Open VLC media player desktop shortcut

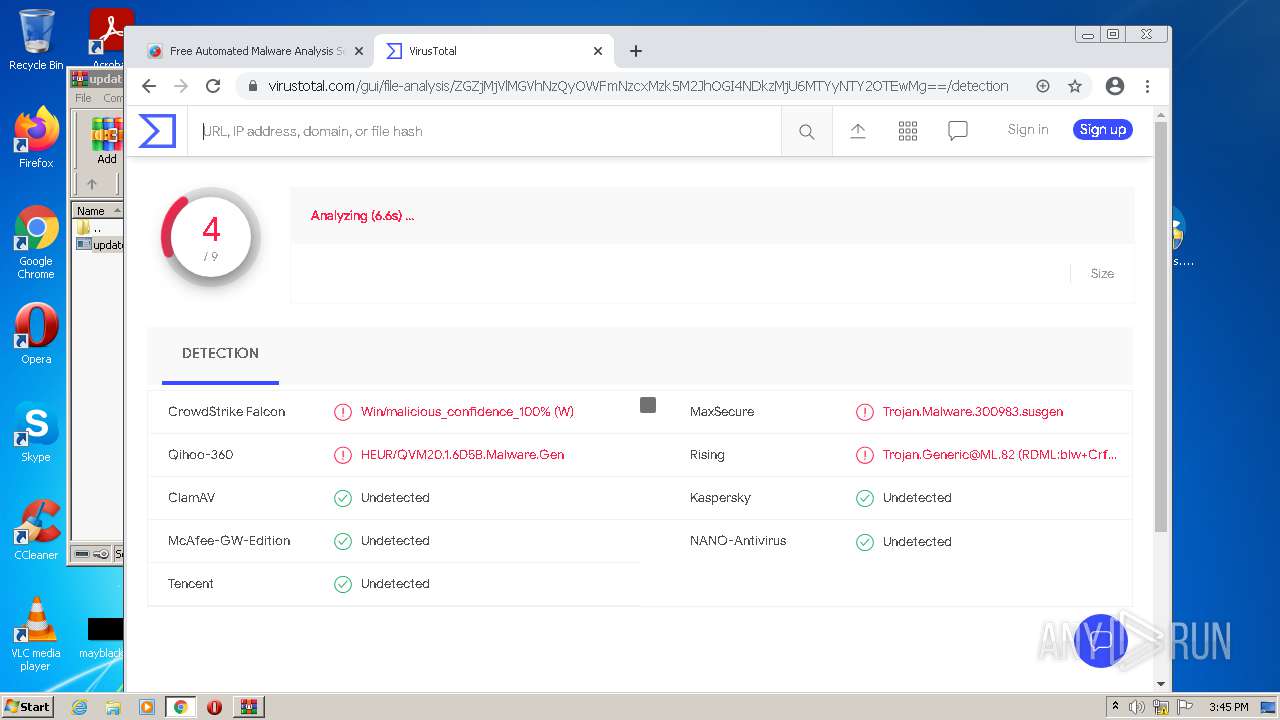(36, 634)
